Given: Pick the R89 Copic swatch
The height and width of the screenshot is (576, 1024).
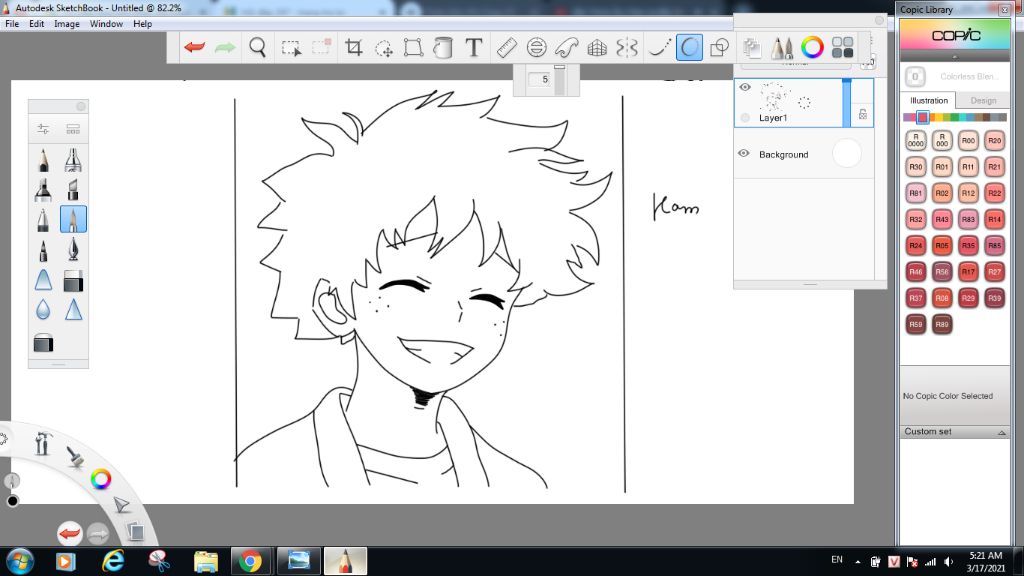Looking at the screenshot, I should (942, 324).
